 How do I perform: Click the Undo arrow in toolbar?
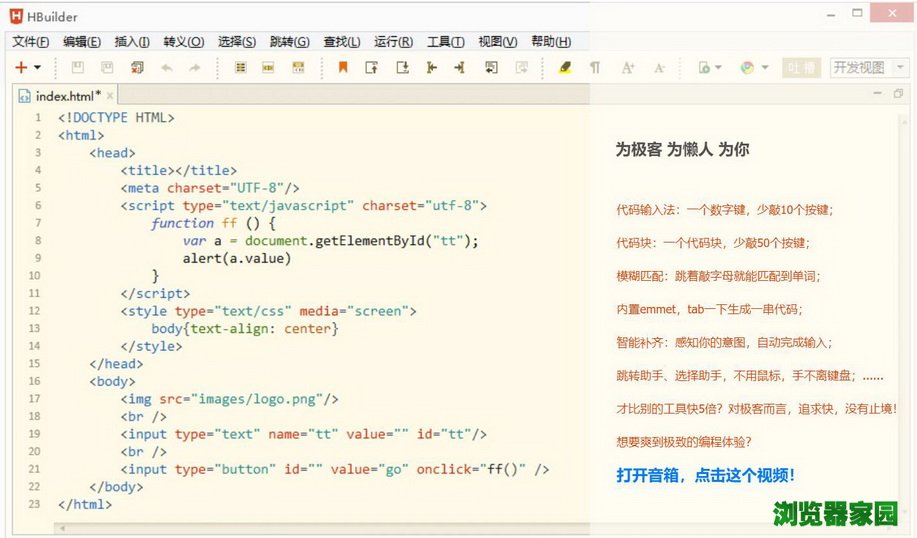[x=166, y=68]
